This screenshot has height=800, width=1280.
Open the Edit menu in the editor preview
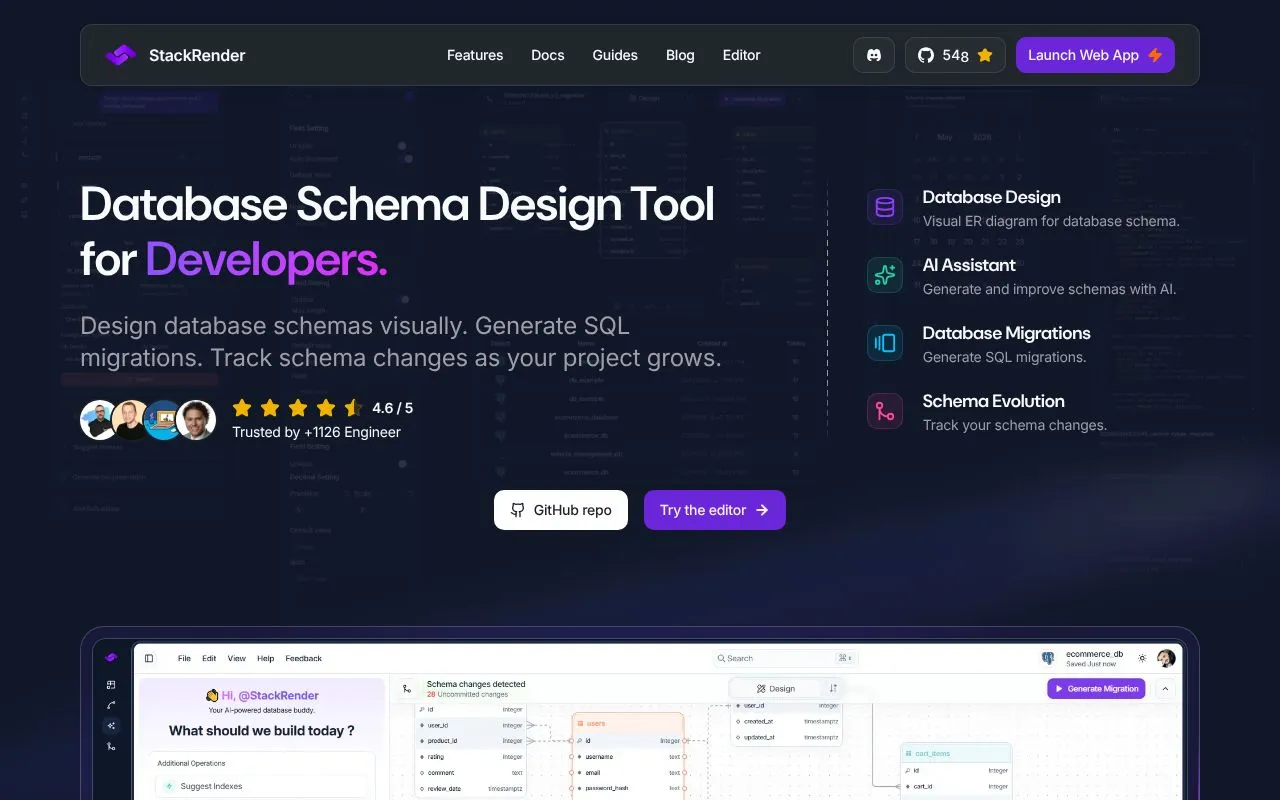[x=209, y=658]
